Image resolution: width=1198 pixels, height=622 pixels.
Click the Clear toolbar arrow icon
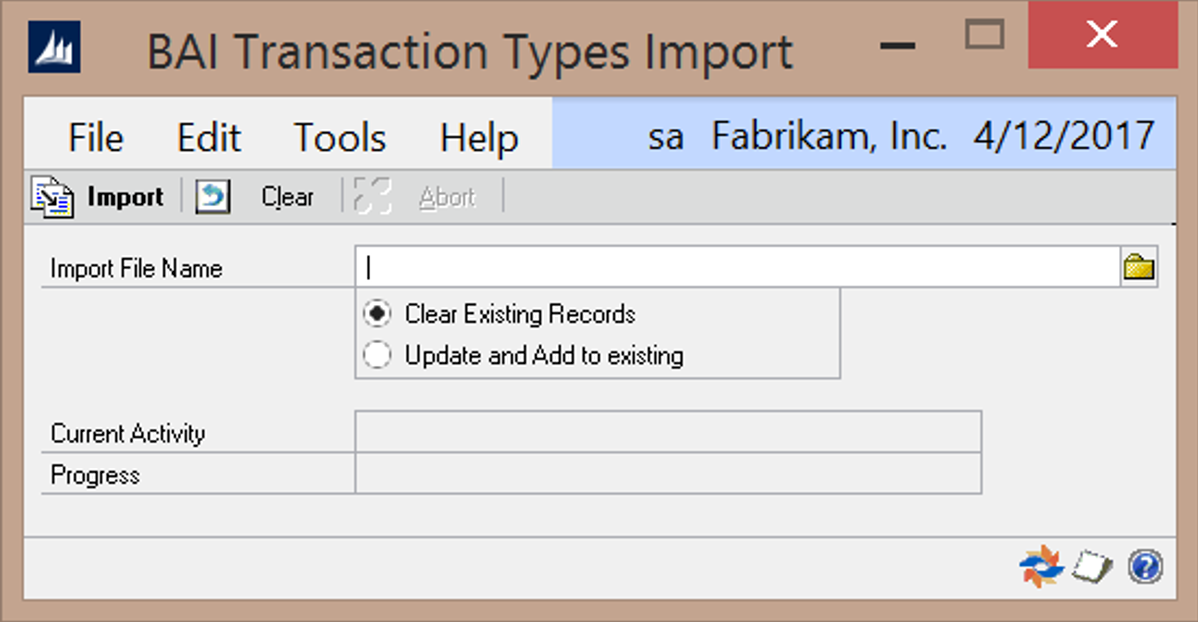212,197
